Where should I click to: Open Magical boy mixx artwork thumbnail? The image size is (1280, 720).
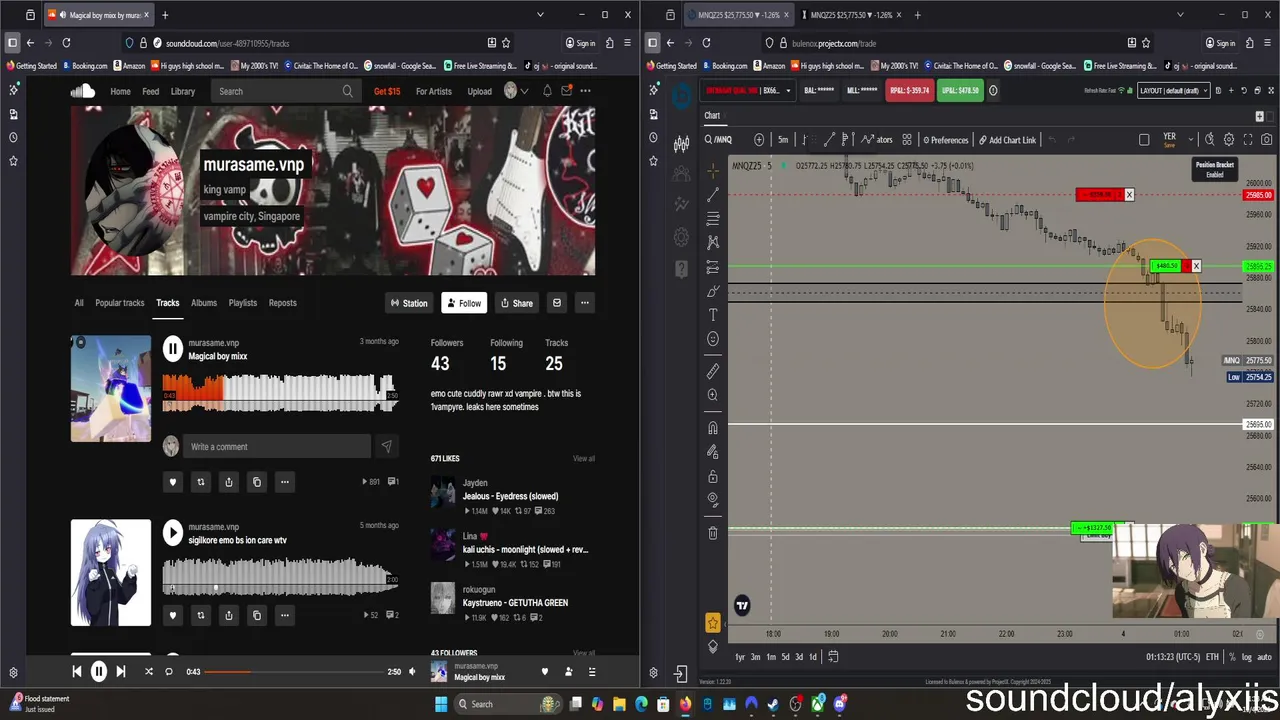[111, 388]
